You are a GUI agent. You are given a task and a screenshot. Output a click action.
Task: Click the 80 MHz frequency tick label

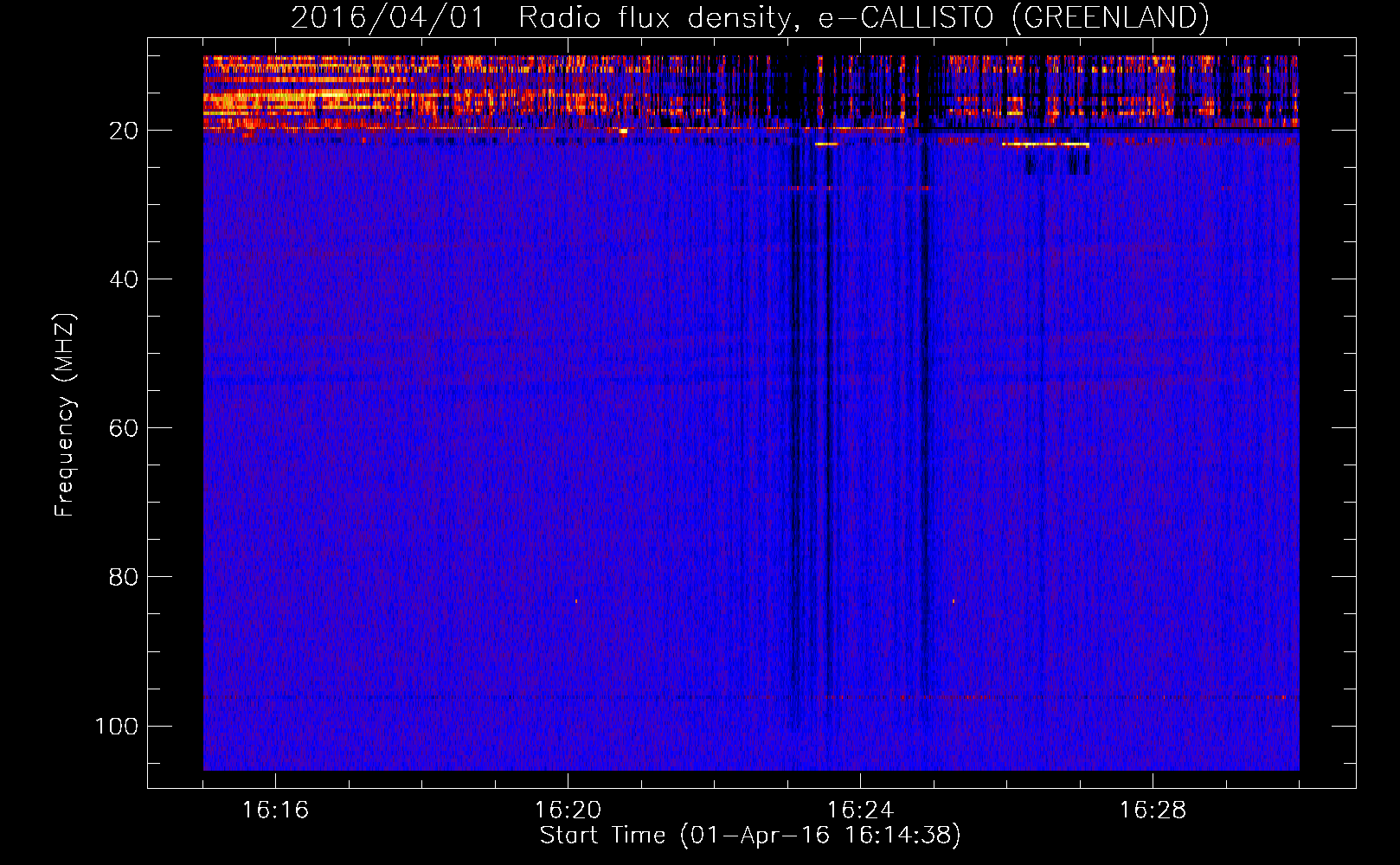click(124, 577)
